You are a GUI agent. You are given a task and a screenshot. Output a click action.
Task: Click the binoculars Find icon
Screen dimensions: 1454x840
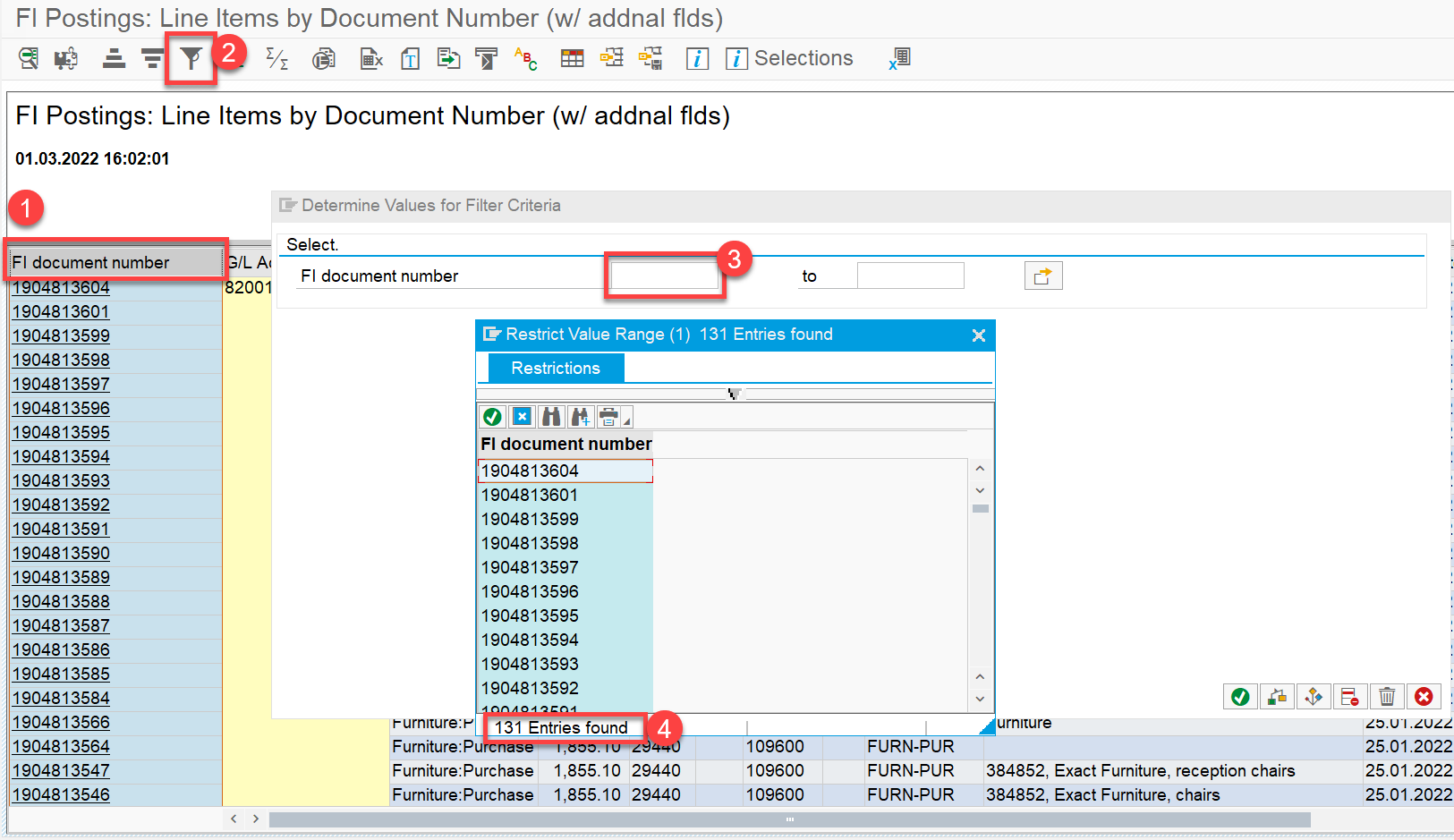(x=551, y=416)
